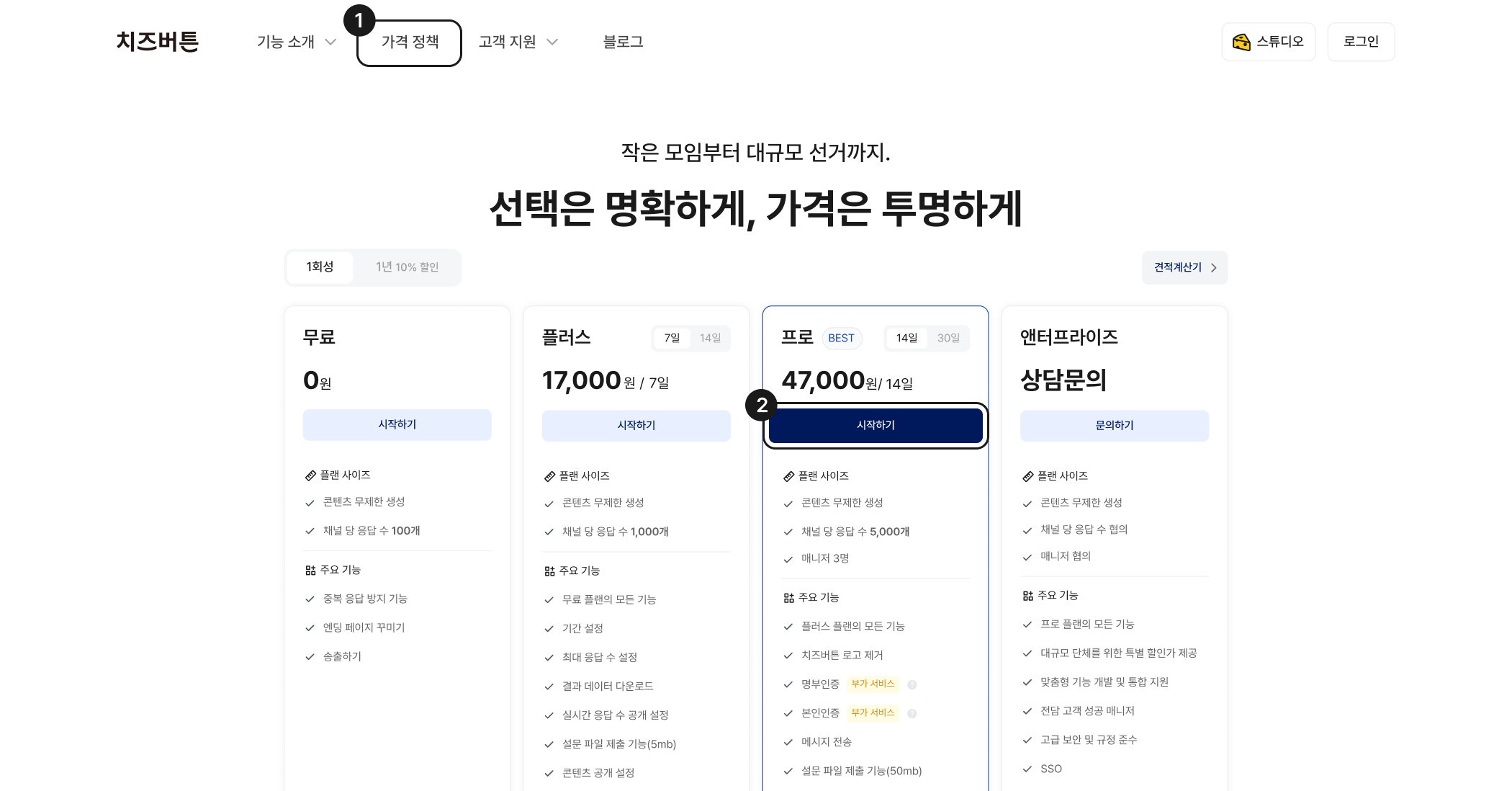Click grid icon beside 프로 주요 기능
Screen dimensions: 1512x791
[788, 598]
